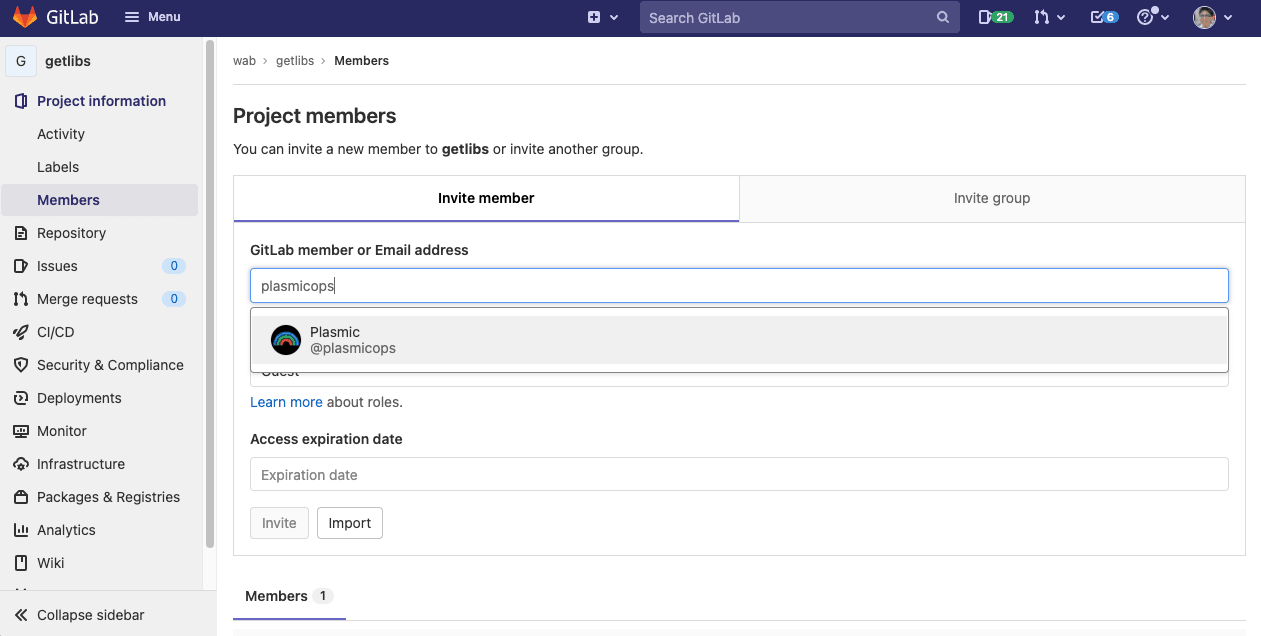
Task: Click the Wiki book icon
Action: pos(21,563)
